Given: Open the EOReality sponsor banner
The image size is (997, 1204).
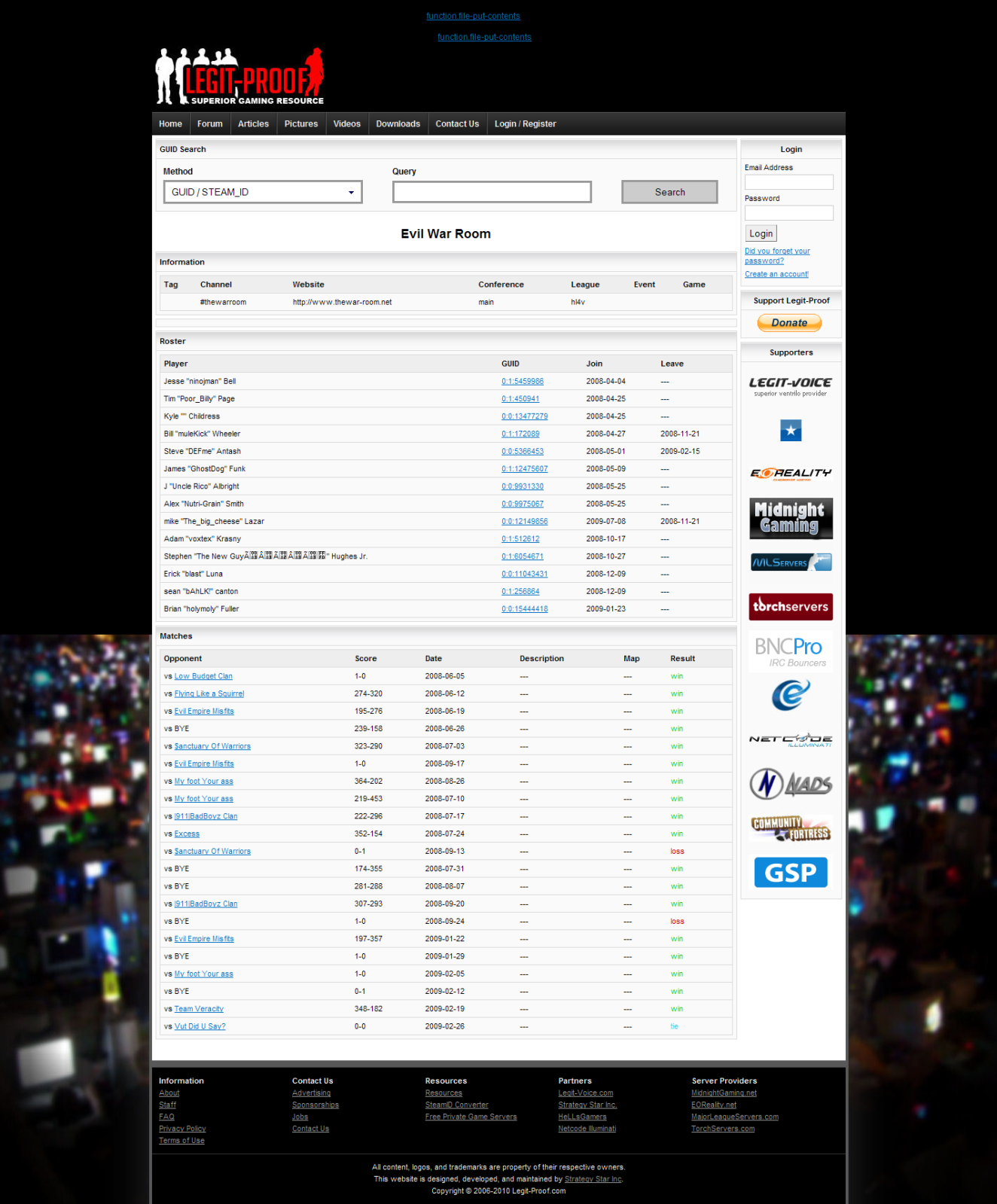Looking at the screenshot, I should click(x=790, y=473).
